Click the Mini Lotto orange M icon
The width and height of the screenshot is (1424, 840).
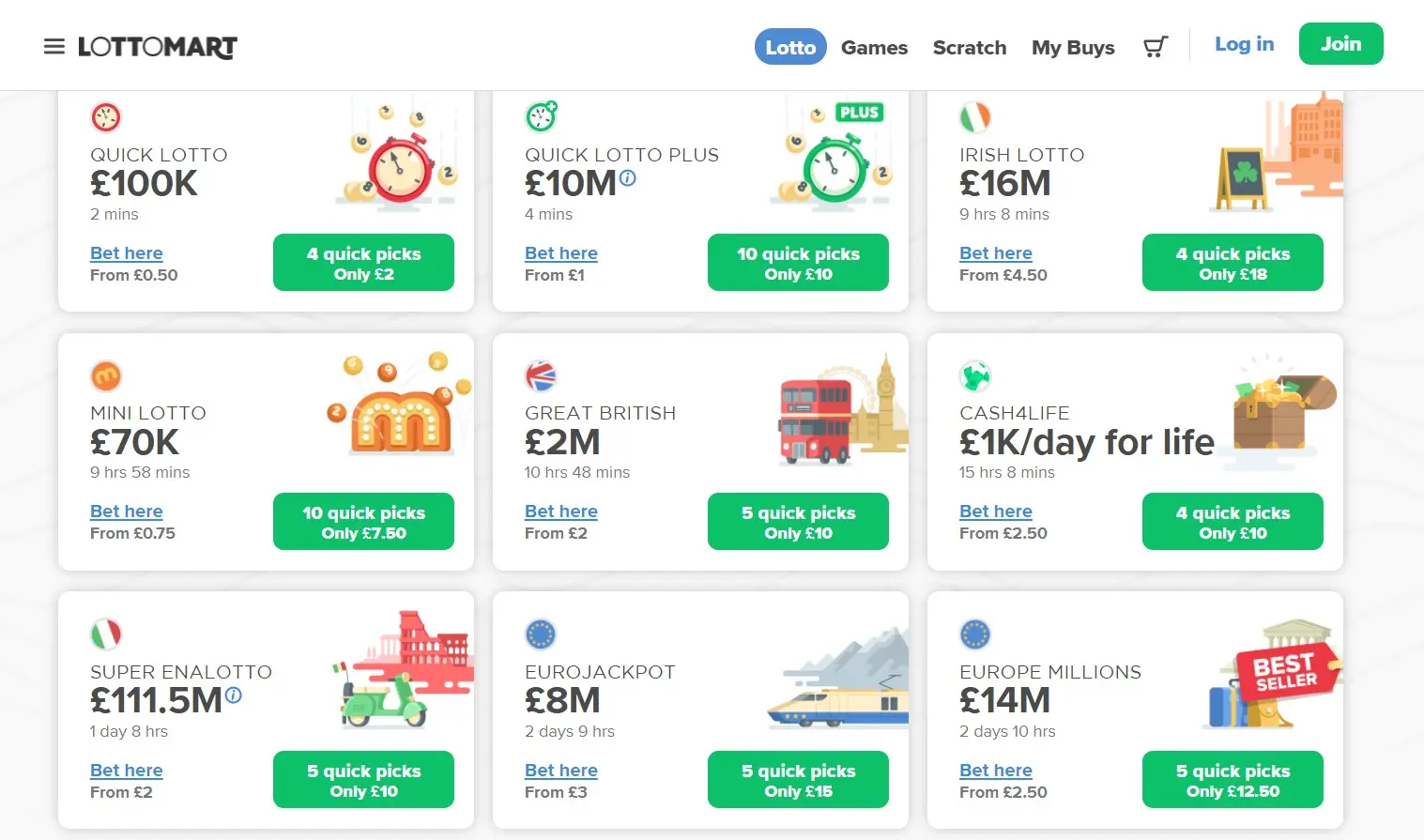106,375
